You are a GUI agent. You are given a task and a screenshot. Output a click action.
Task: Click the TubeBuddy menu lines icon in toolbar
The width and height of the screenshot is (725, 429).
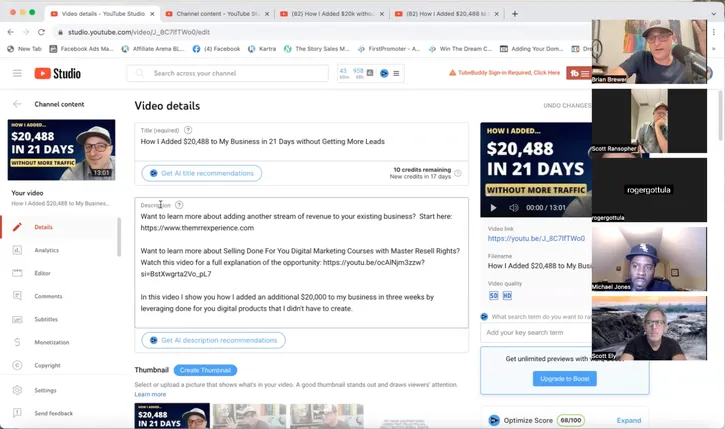tap(396, 73)
